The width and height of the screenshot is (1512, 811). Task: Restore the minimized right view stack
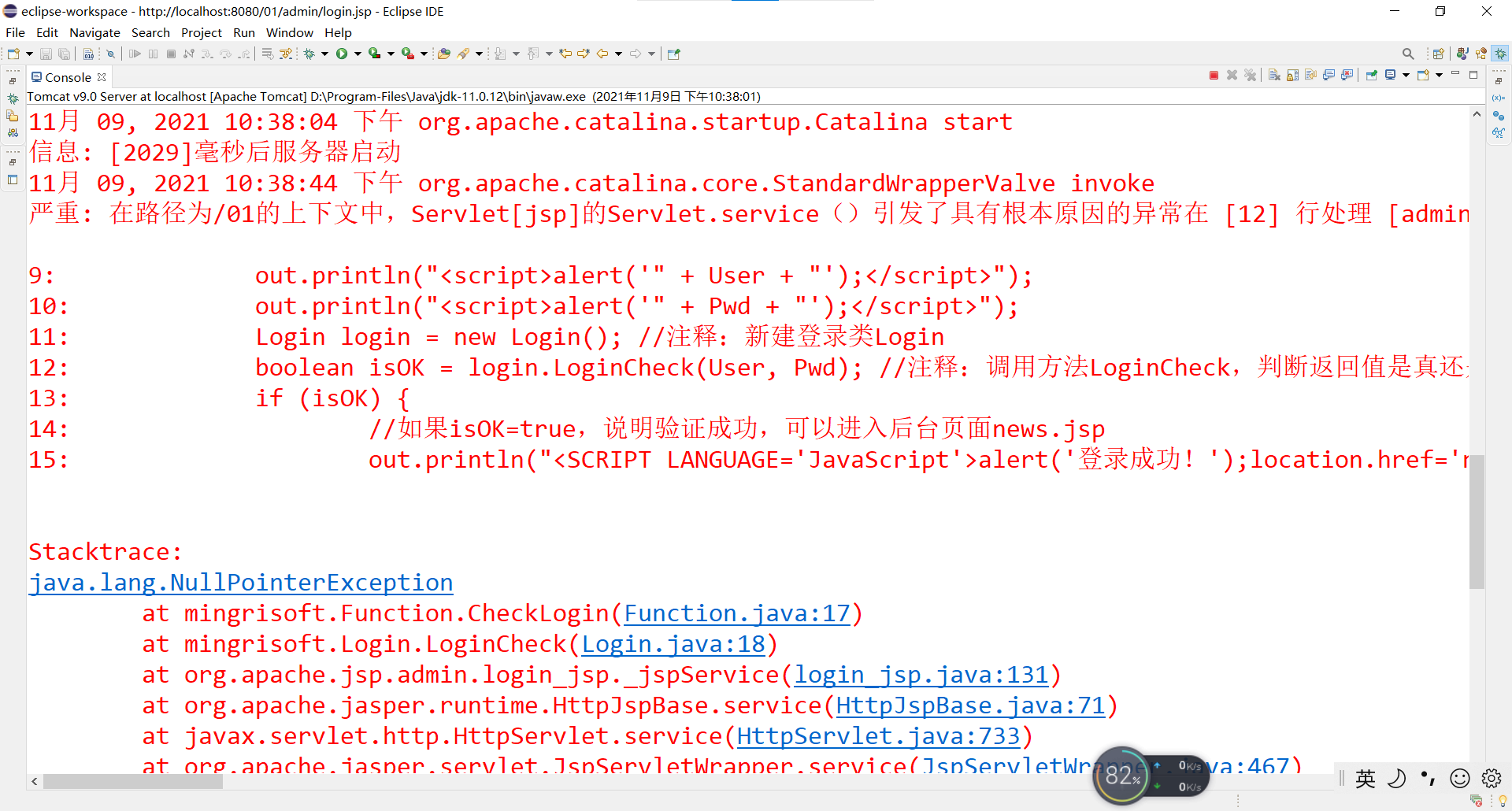click(x=1498, y=81)
